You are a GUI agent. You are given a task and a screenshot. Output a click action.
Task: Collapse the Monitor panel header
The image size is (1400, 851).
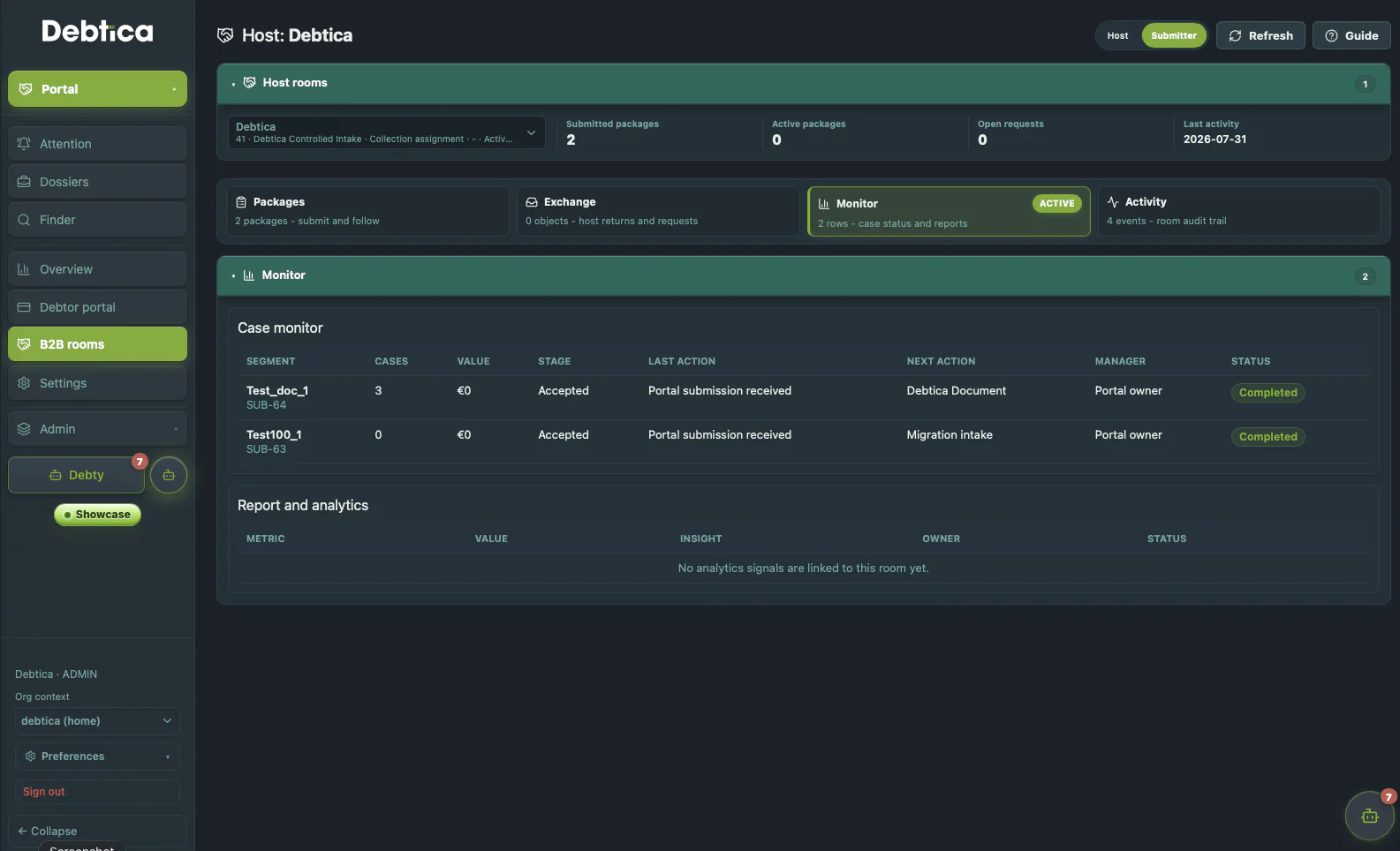(804, 276)
